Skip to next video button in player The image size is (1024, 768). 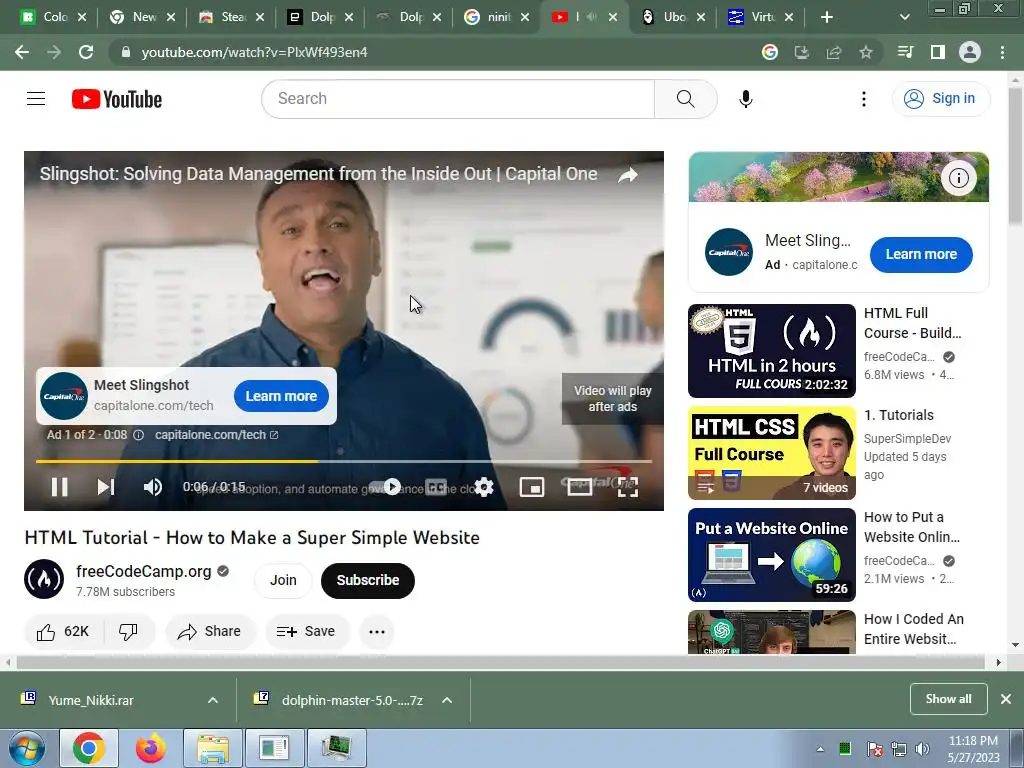coord(106,487)
